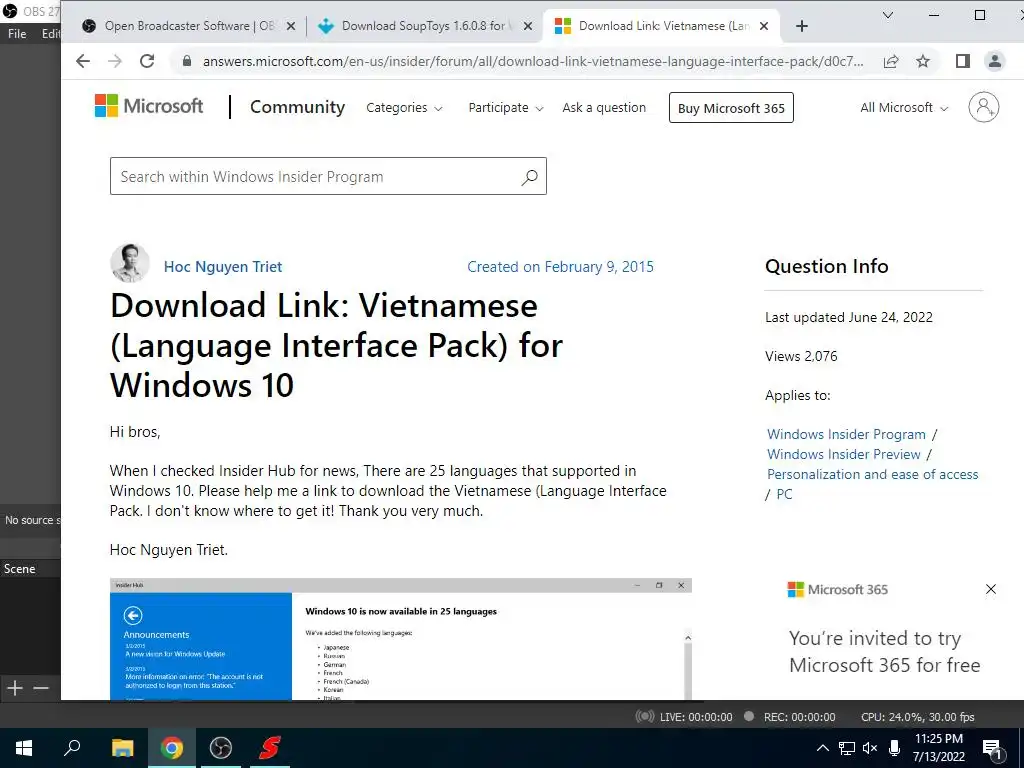The height and width of the screenshot is (768, 1024).
Task: Click Buy Microsoft 365 button
Action: [731, 108]
